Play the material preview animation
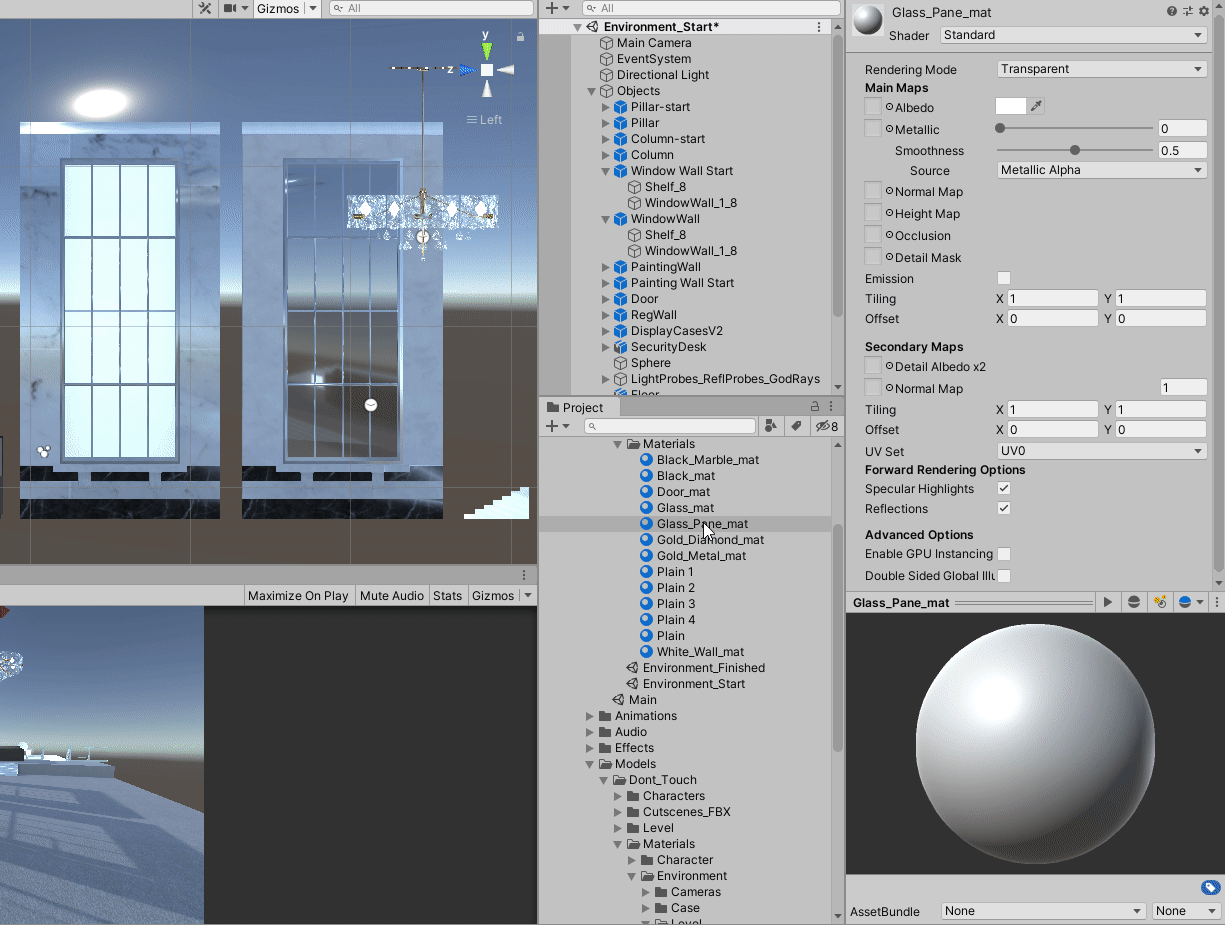 [x=1107, y=601]
